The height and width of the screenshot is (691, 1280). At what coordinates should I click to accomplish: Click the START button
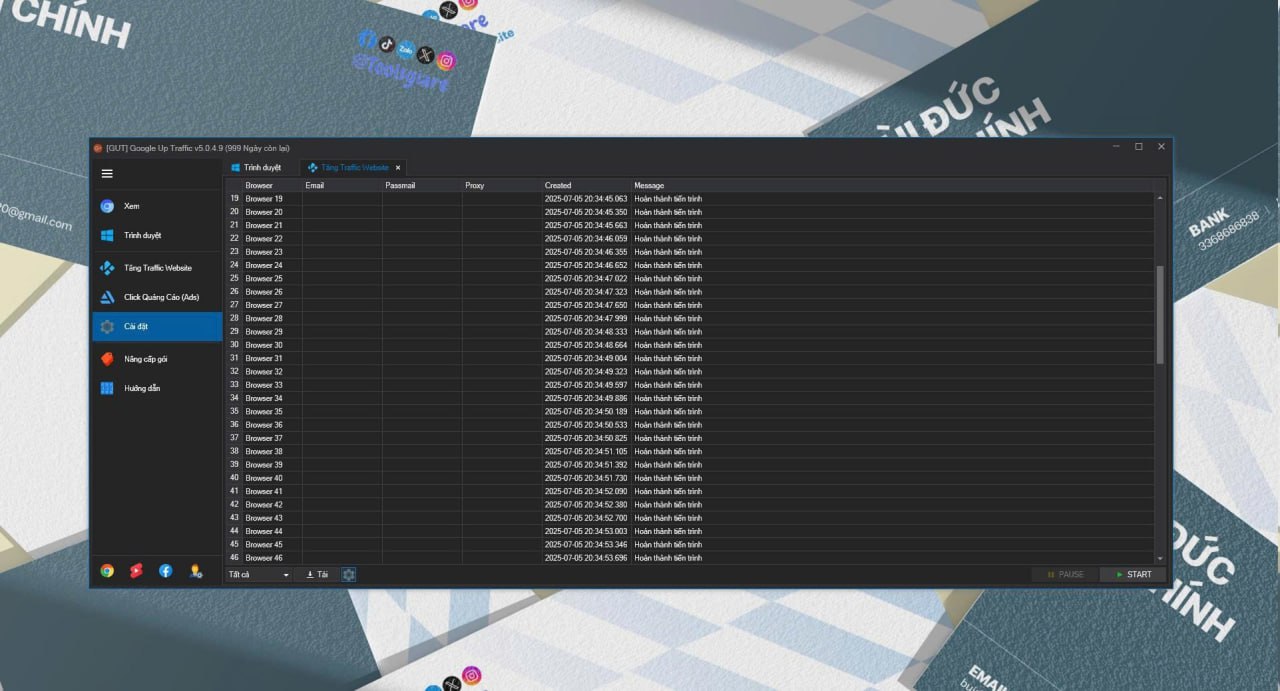(x=1133, y=575)
